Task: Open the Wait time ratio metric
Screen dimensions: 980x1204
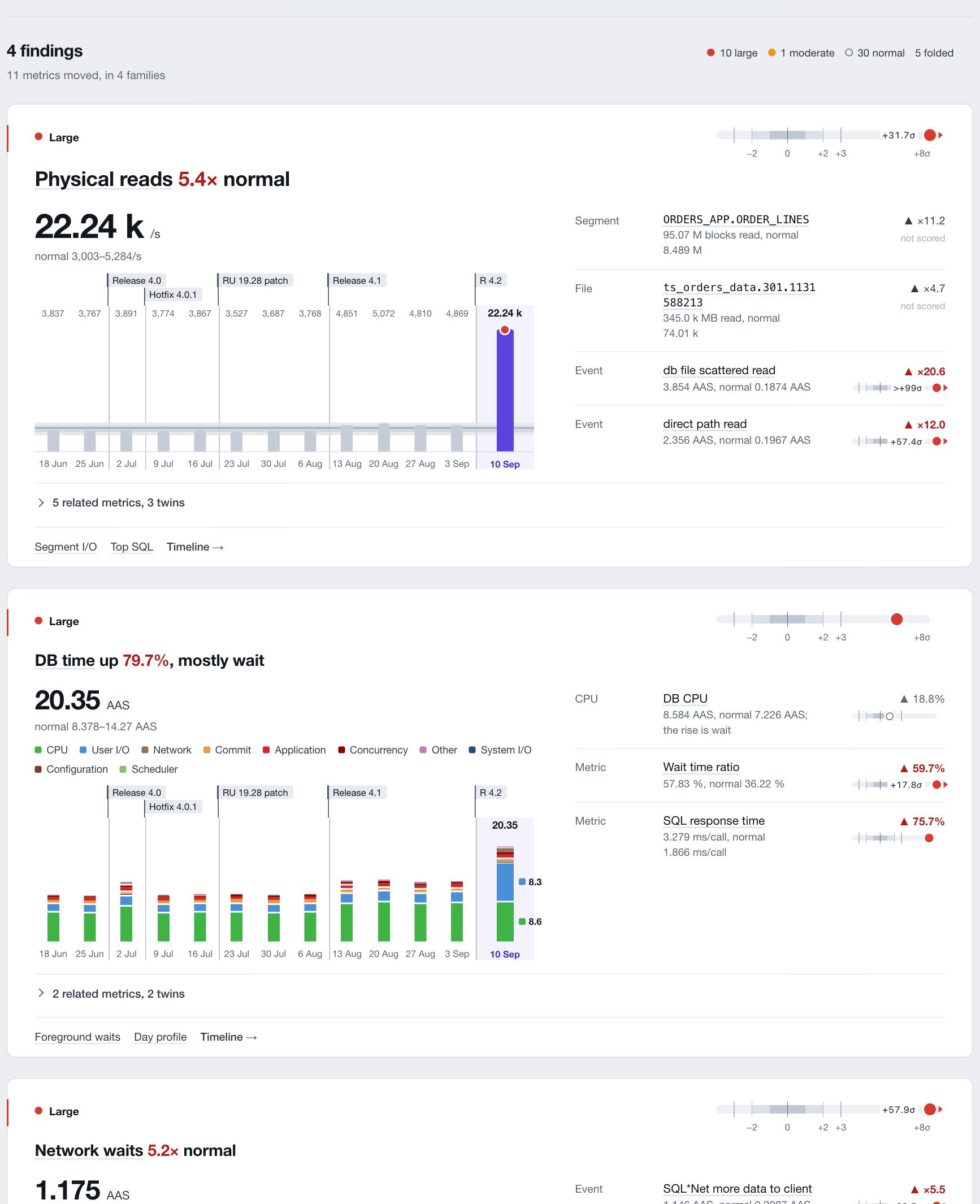Action: click(x=701, y=767)
